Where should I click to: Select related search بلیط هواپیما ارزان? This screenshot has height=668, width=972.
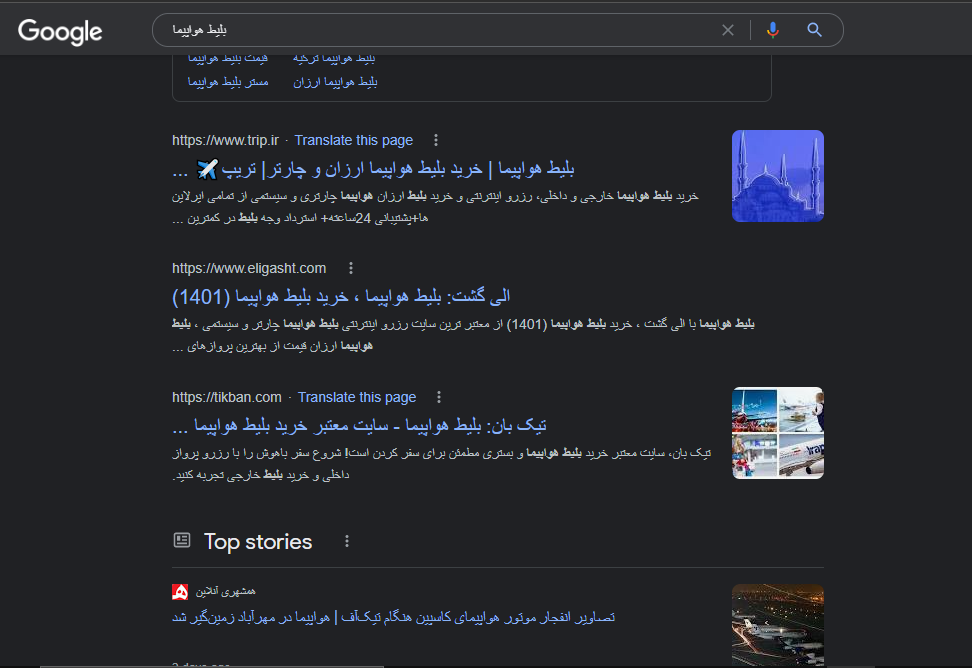335,82
